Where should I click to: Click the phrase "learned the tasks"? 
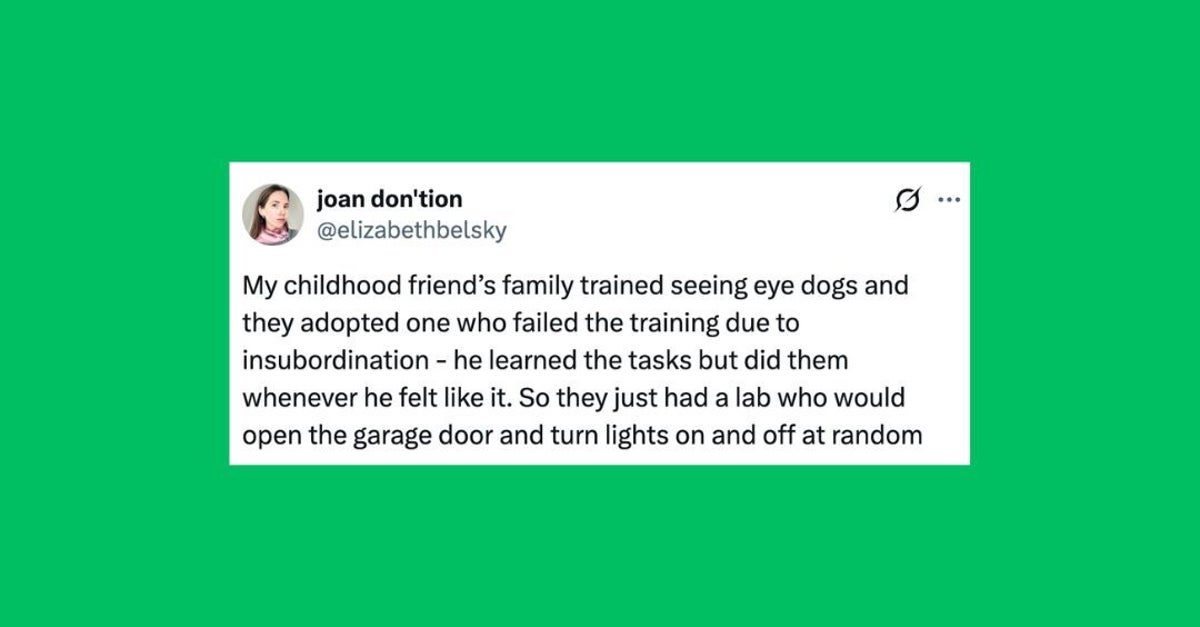pyautogui.click(x=563, y=360)
